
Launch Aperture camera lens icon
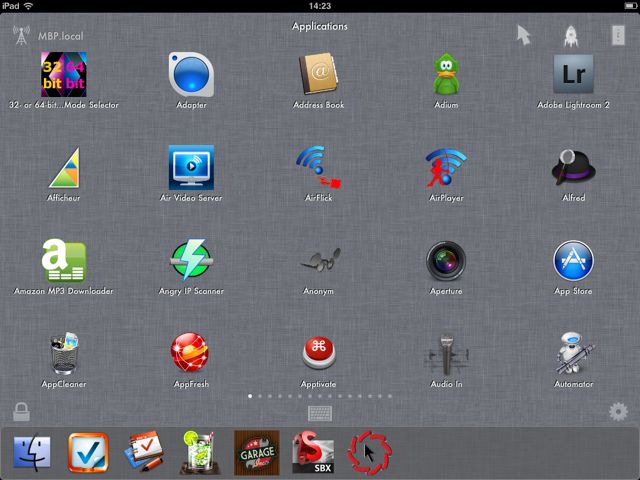(446, 261)
